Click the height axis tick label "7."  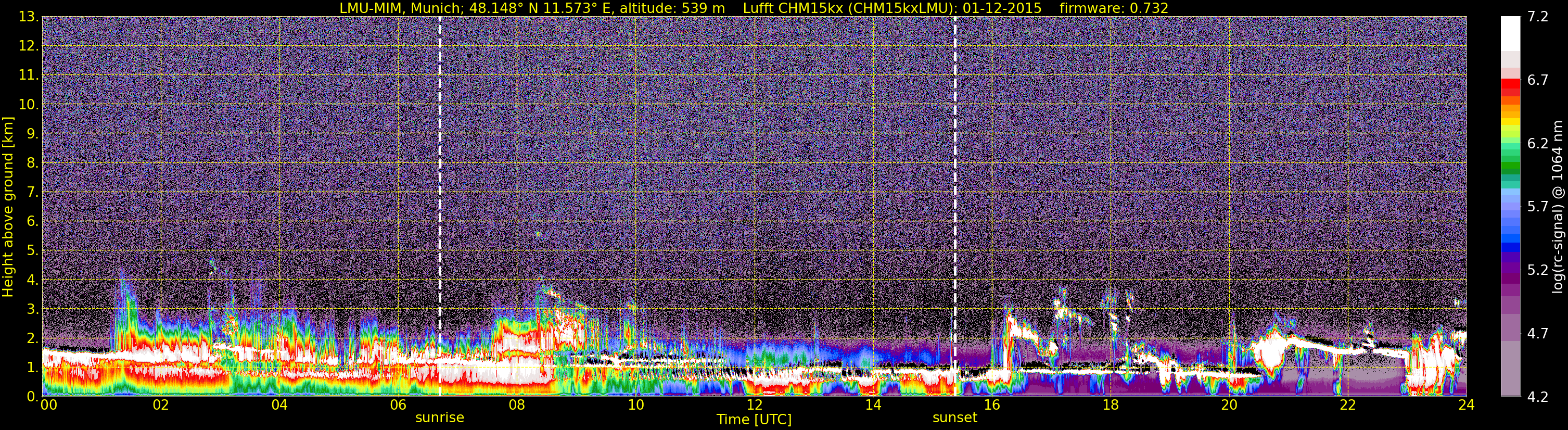(32, 192)
